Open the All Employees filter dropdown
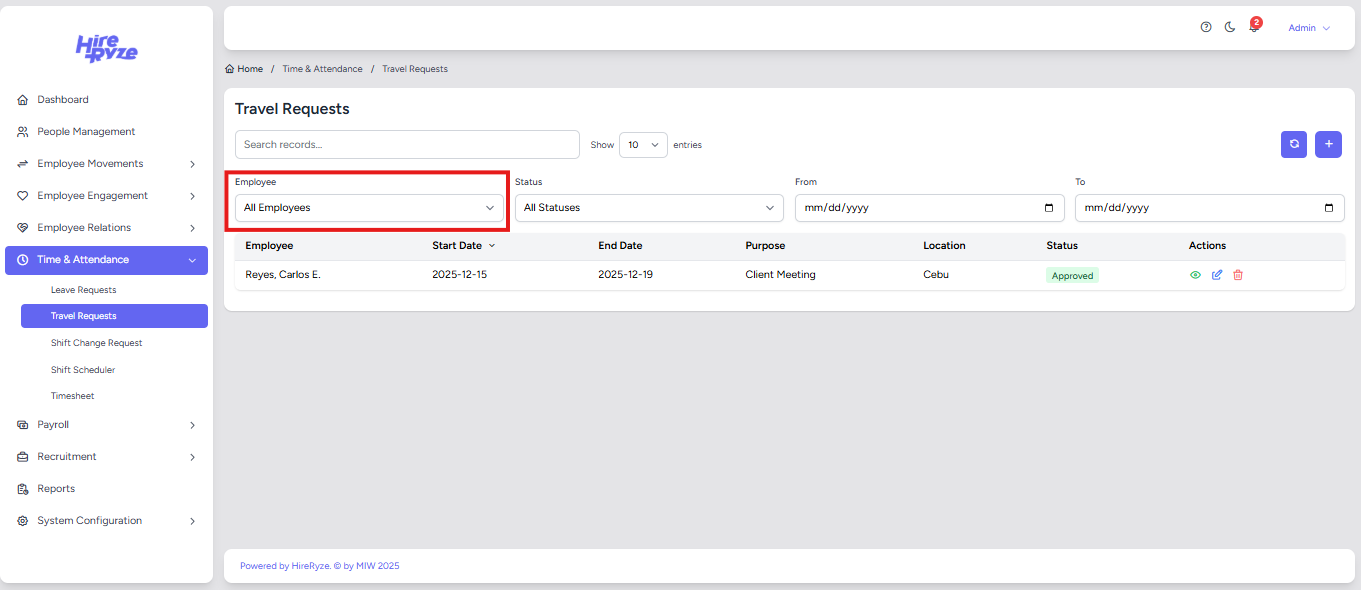Viewport: 1361px width, 590px height. tap(369, 208)
